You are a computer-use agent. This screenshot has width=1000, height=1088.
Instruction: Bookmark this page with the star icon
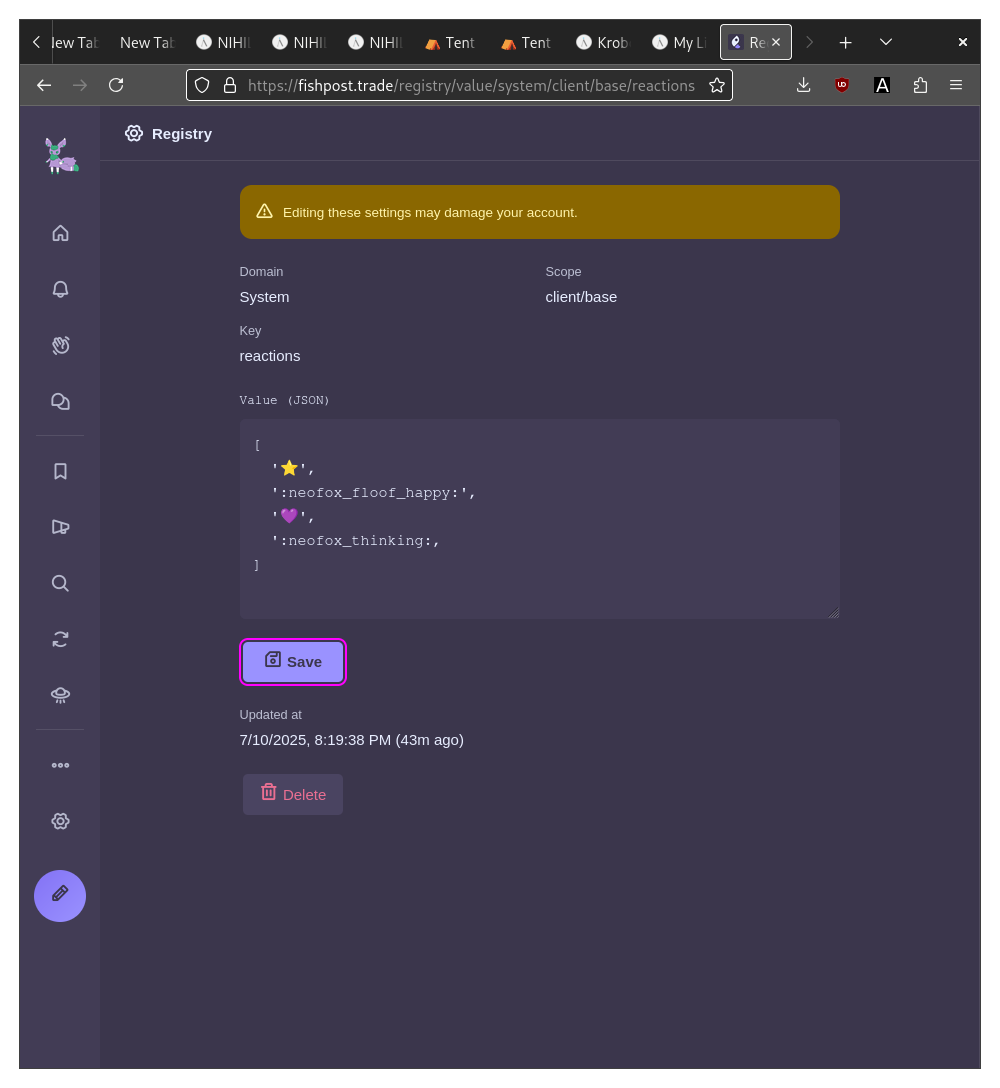[717, 85]
